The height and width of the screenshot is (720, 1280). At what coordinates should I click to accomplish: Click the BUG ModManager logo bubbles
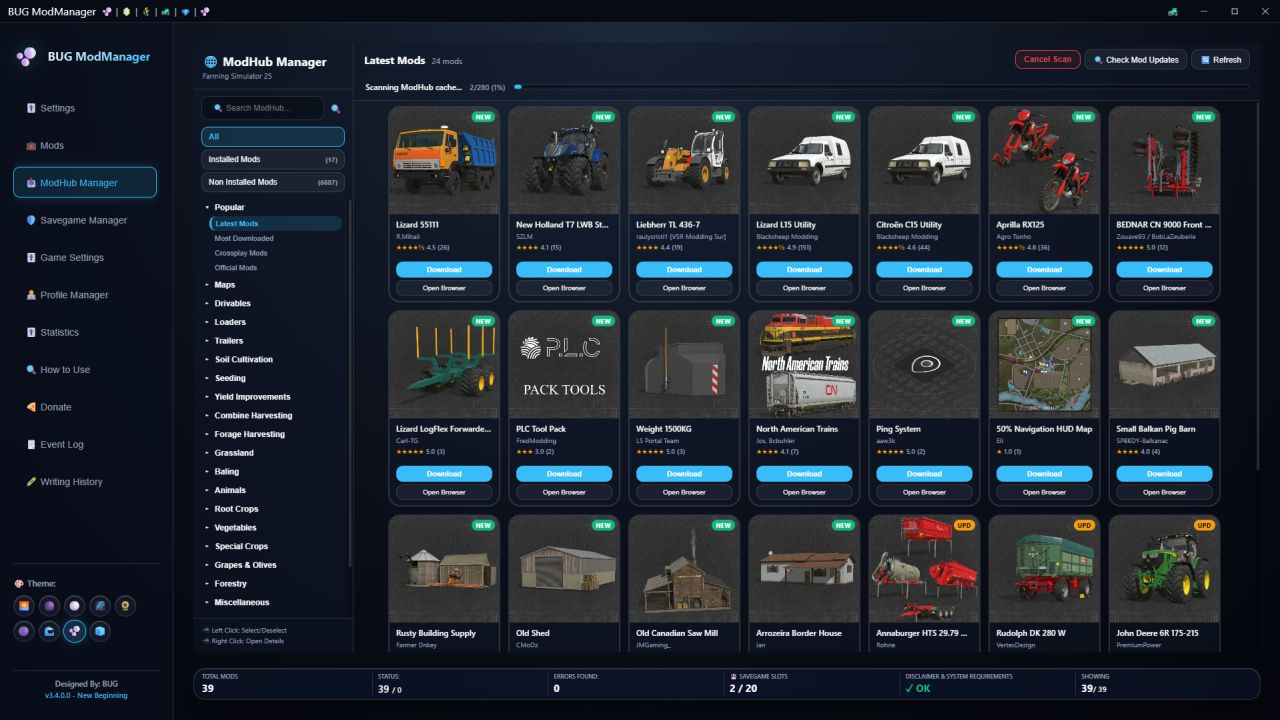(27, 57)
